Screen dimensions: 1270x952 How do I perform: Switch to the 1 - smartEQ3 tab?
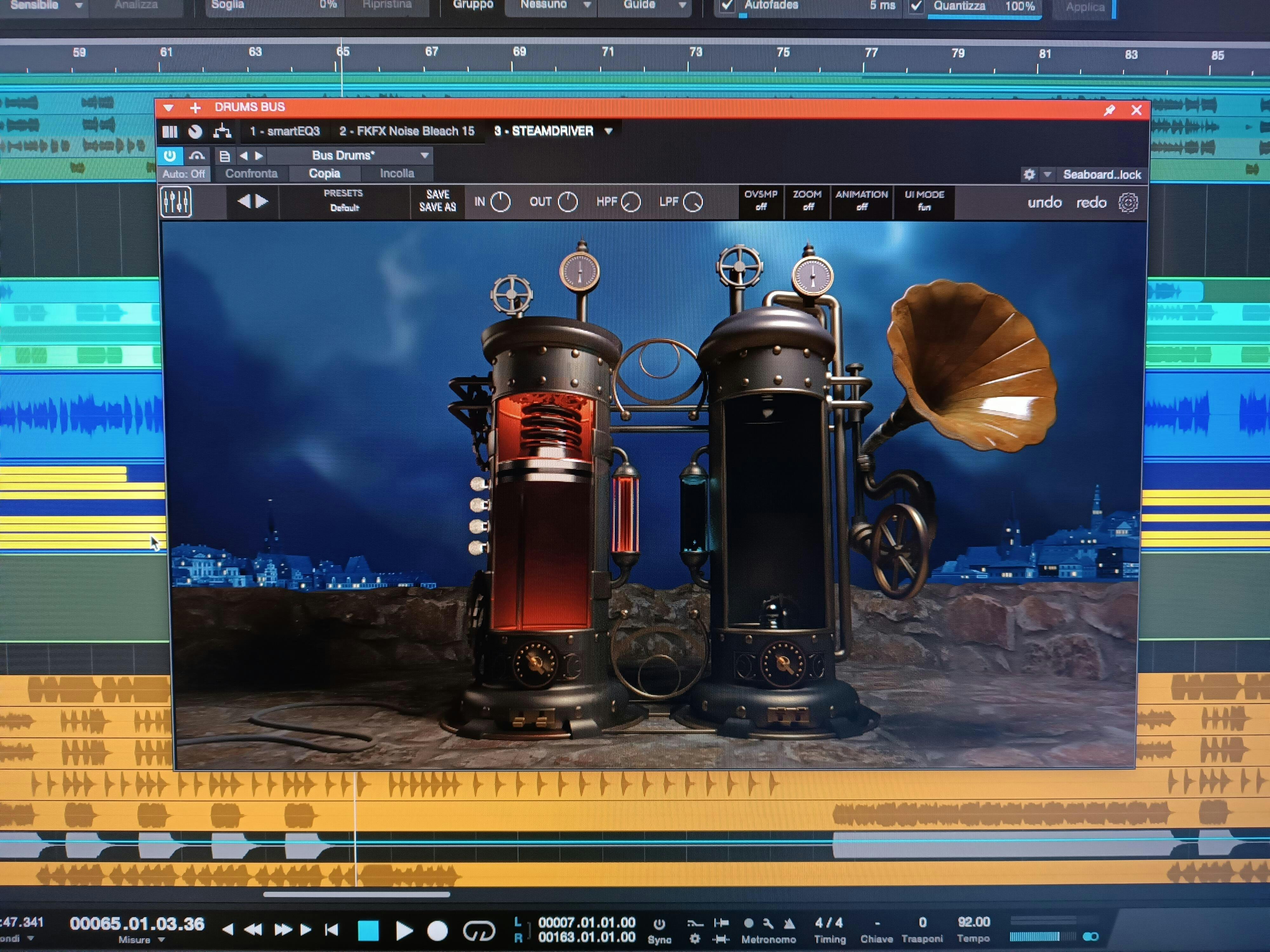click(284, 131)
